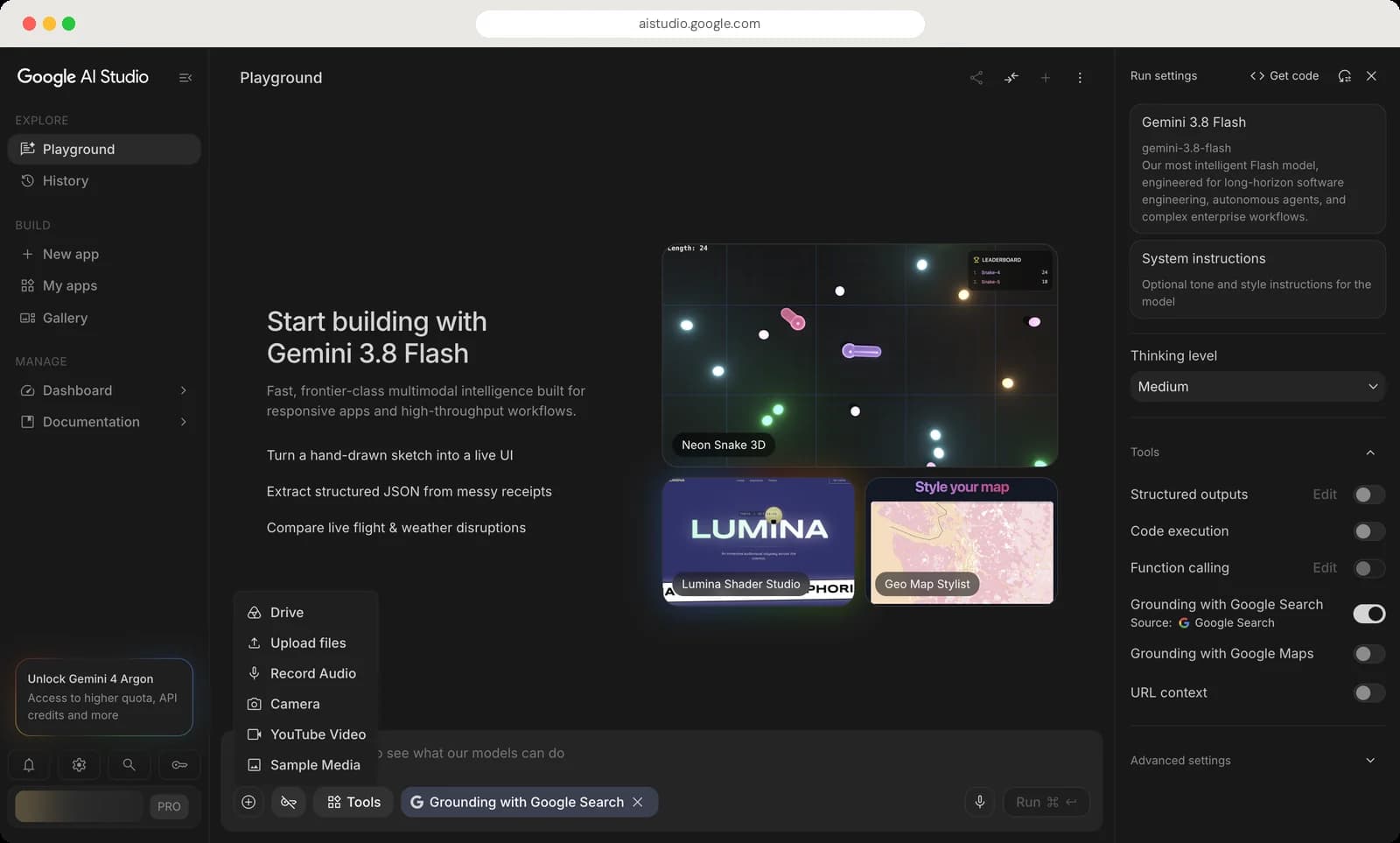
Task: Click the Run button
Action: coord(1046,802)
